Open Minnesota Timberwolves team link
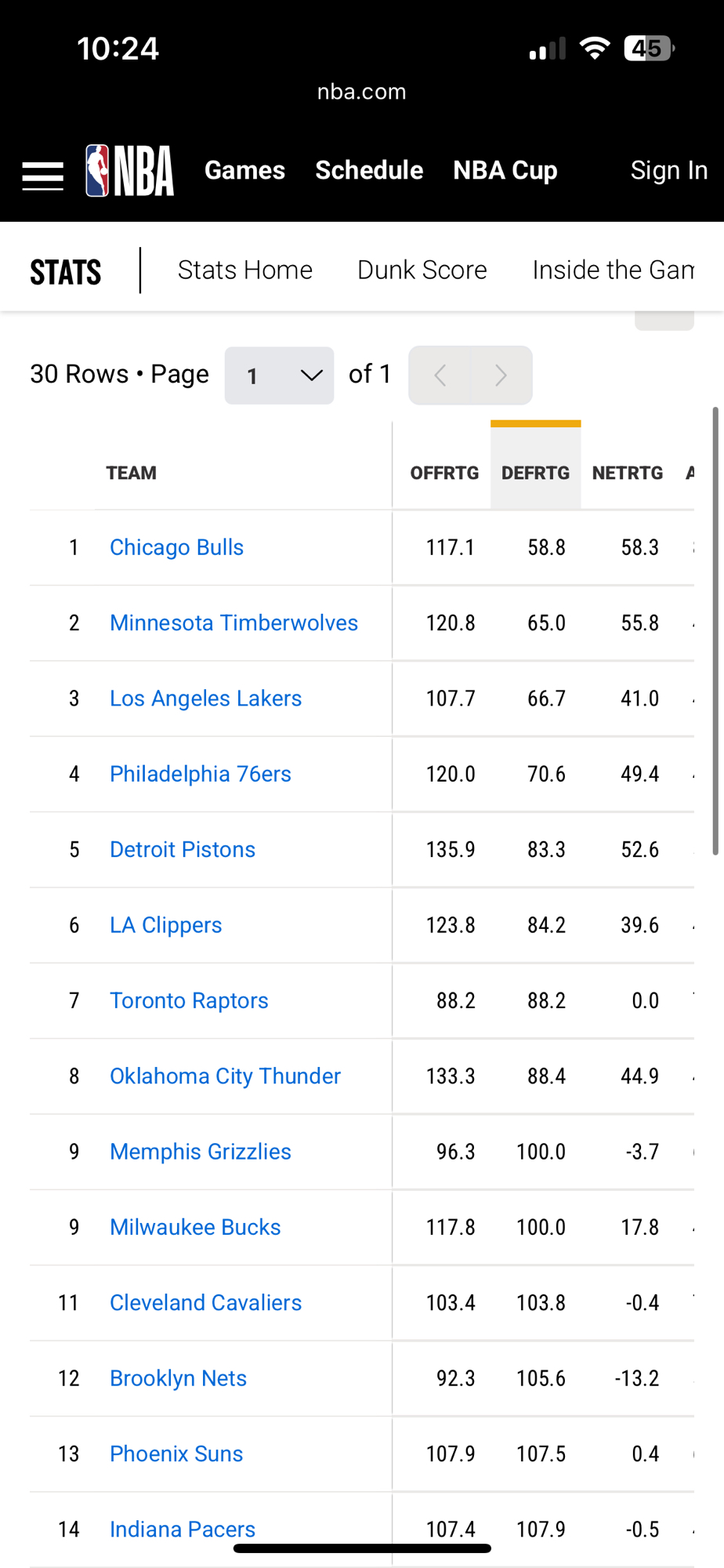 233,623
